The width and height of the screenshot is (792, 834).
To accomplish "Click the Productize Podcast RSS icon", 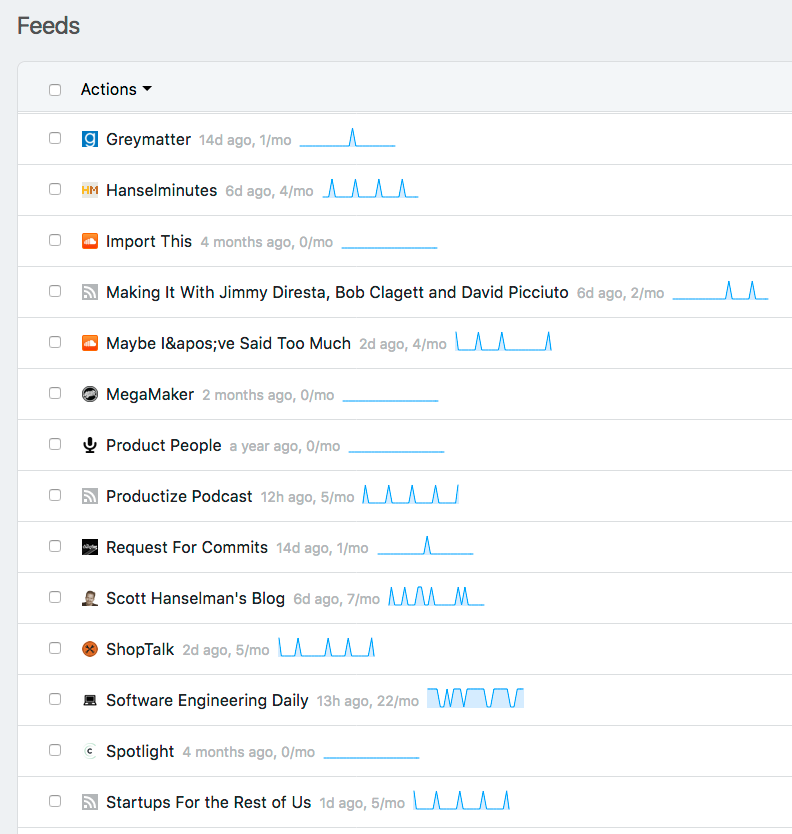I will (90, 496).
